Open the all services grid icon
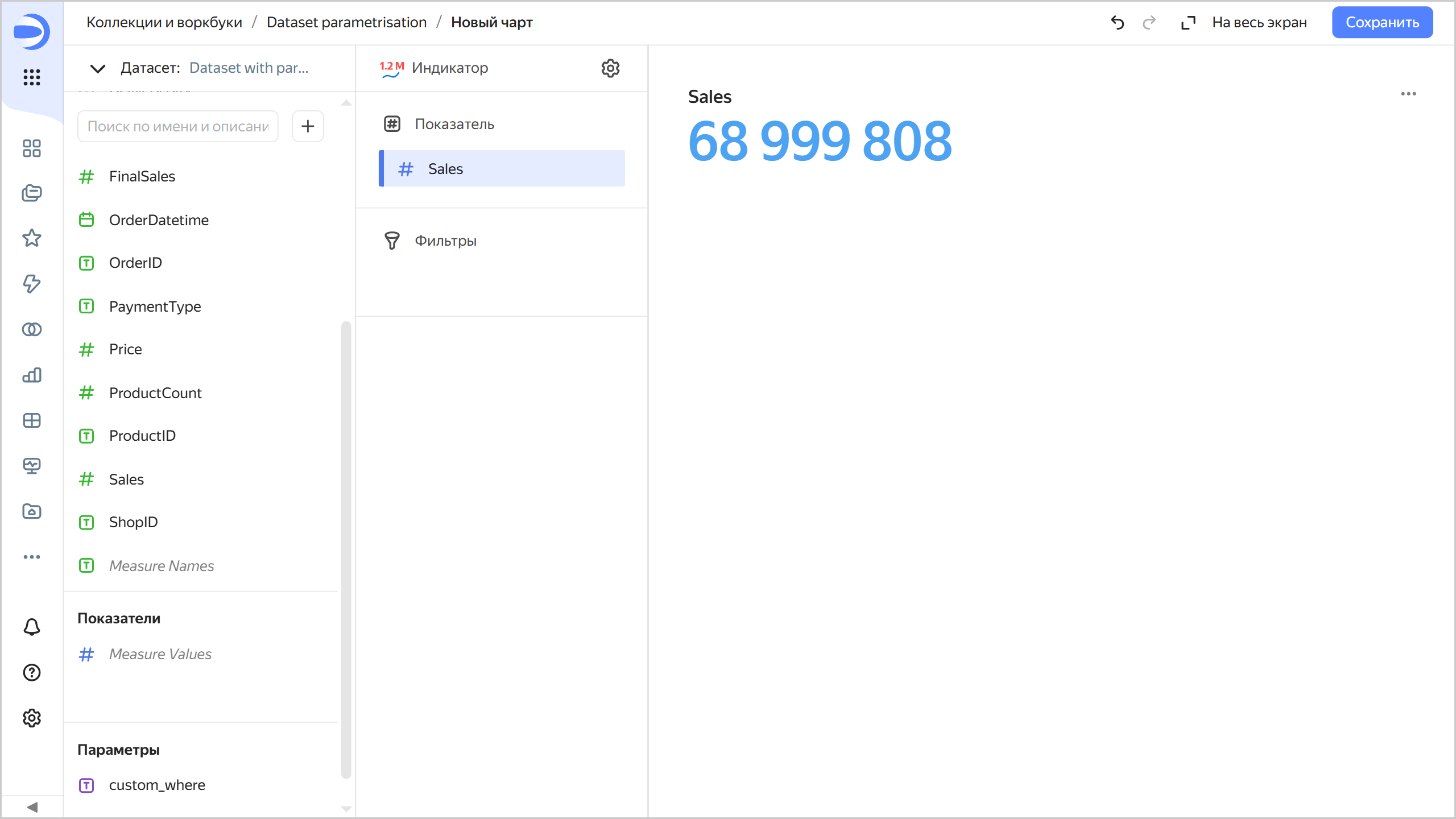The height and width of the screenshot is (819, 1456). [32, 77]
